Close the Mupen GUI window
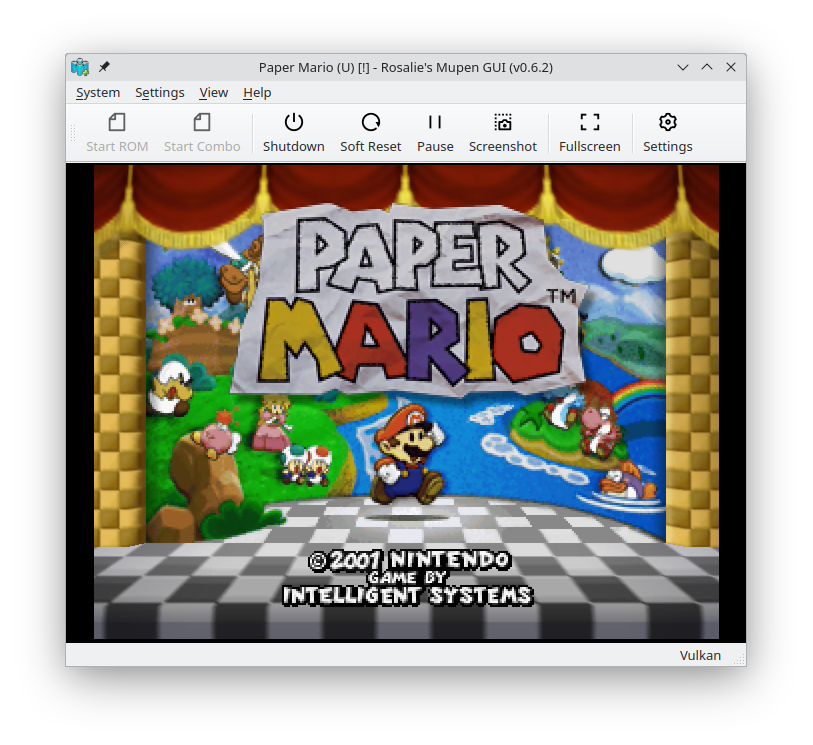 (731, 67)
